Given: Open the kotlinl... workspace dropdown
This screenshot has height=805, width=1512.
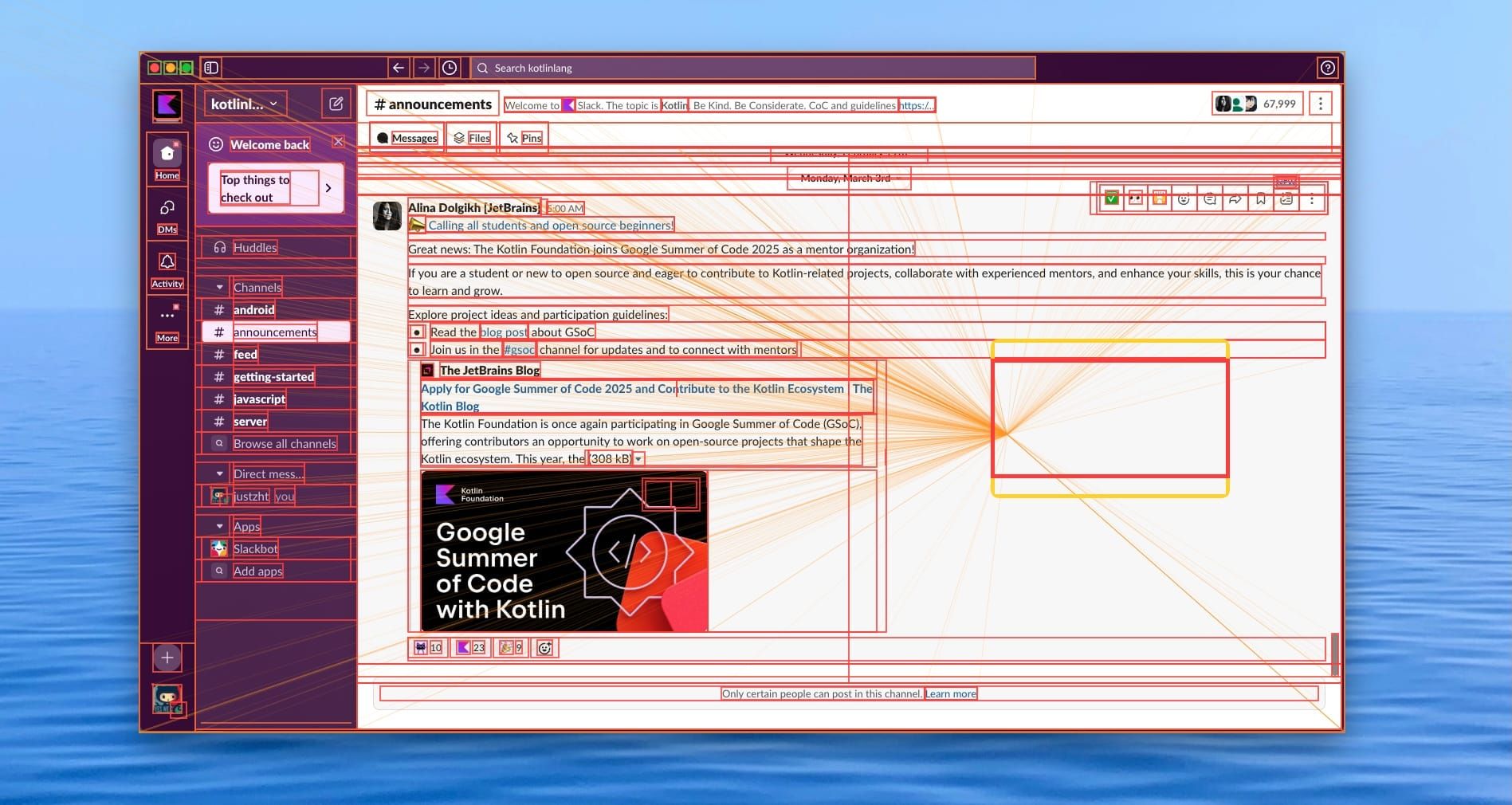Looking at the screenshot, I should point(245,104).
